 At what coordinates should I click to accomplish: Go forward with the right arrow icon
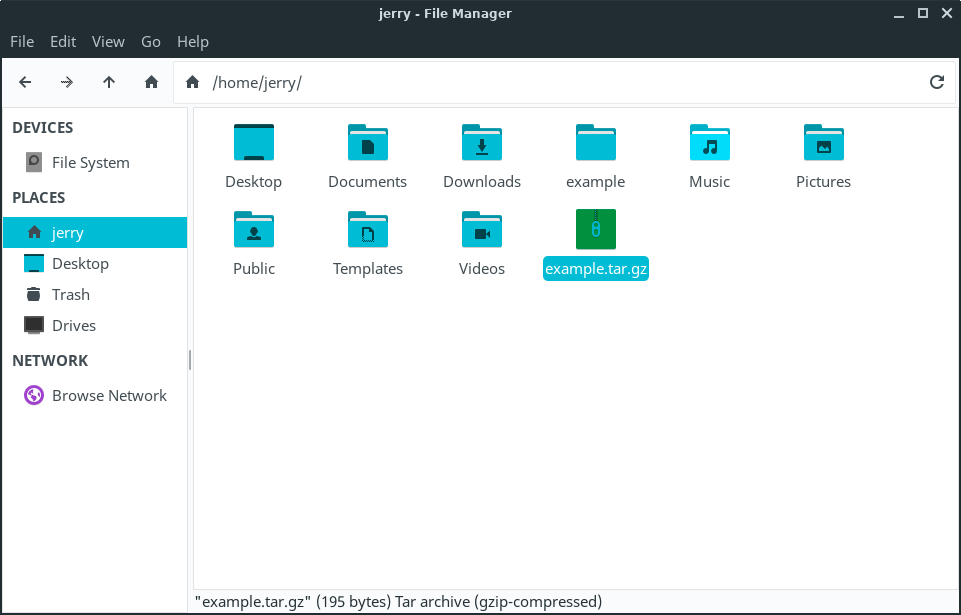(x=67, y=82)
